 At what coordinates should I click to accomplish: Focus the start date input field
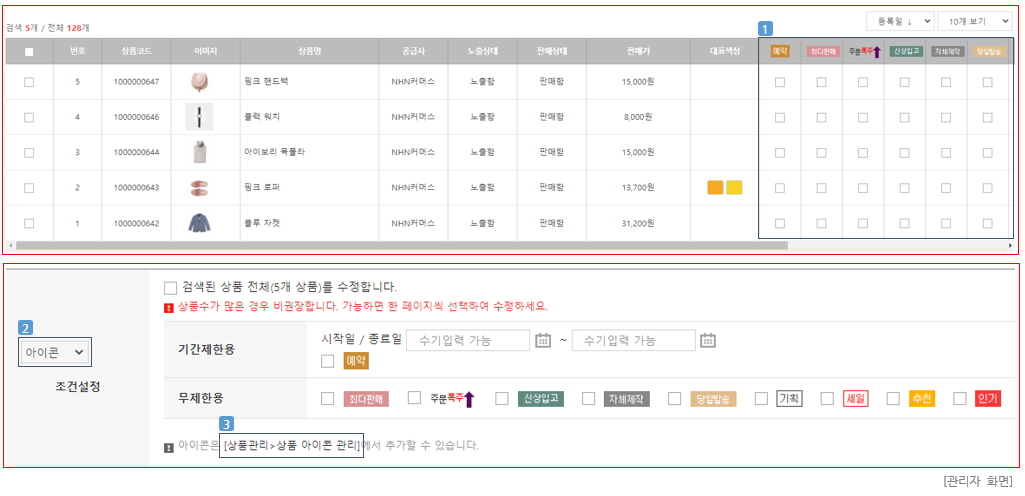point(468,340)
